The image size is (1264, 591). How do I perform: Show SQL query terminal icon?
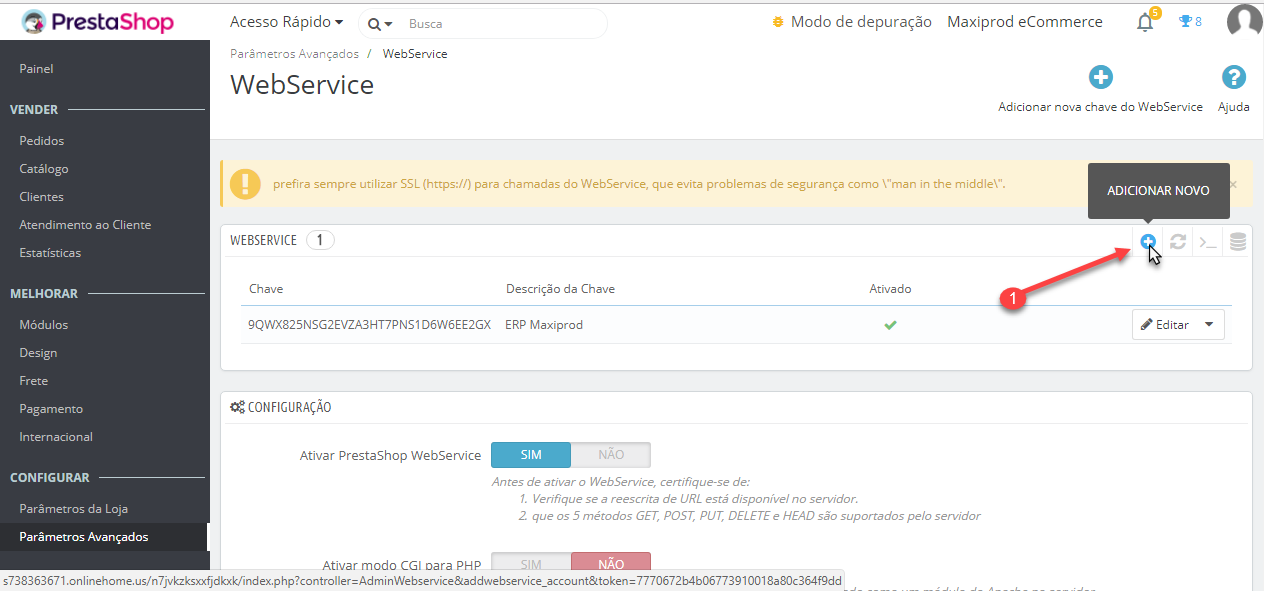click(x=1208, y=241)
